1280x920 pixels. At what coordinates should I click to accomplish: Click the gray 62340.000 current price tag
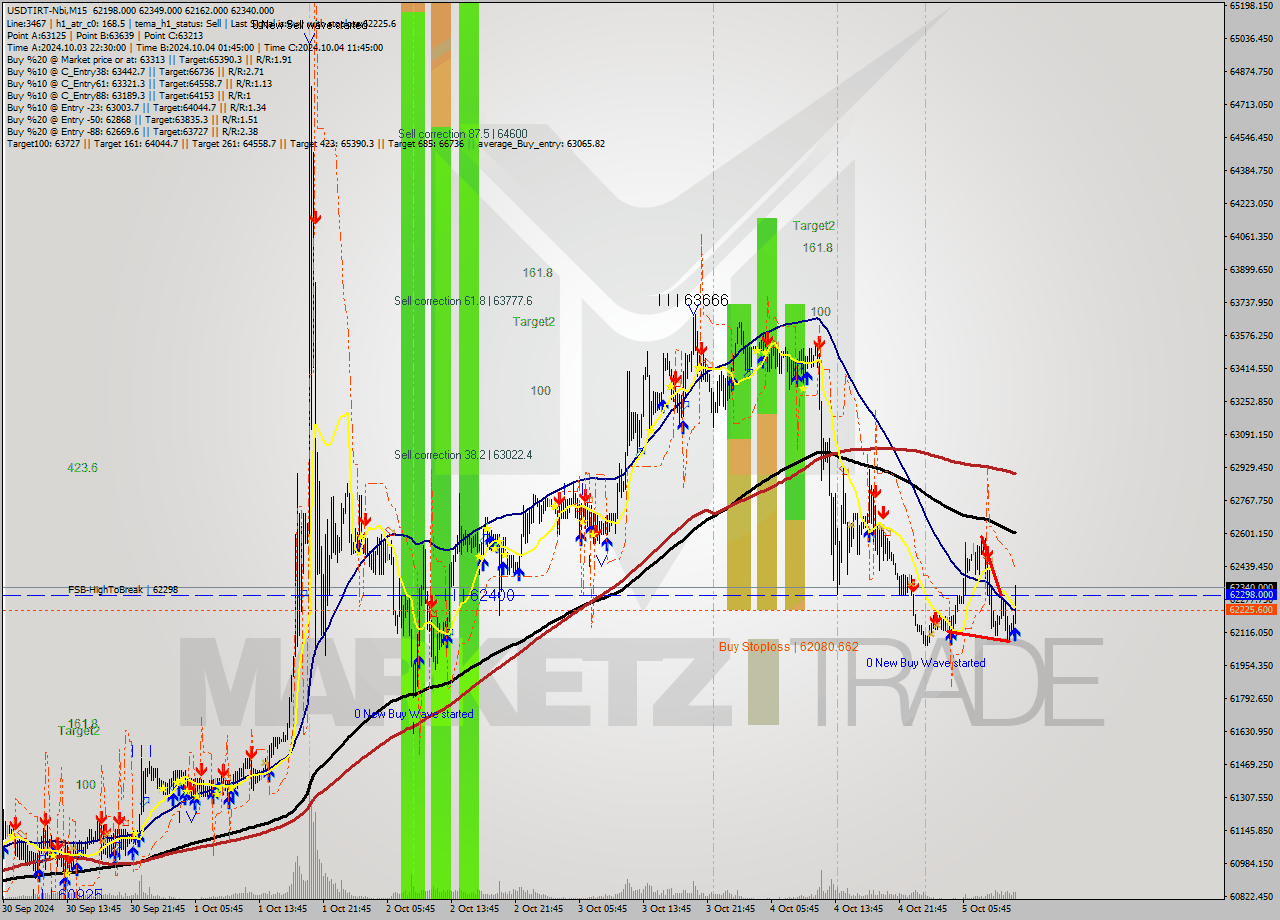click(1251, 587)
